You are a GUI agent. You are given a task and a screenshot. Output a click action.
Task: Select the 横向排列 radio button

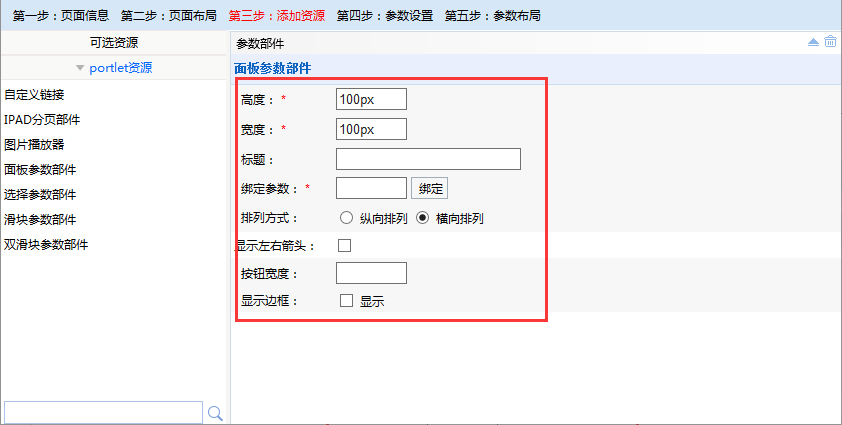423,218
